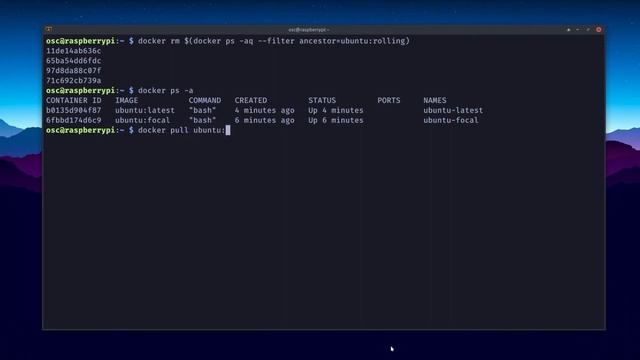Click the PORTS column header
640x360 pixels.
pos(389,100)
